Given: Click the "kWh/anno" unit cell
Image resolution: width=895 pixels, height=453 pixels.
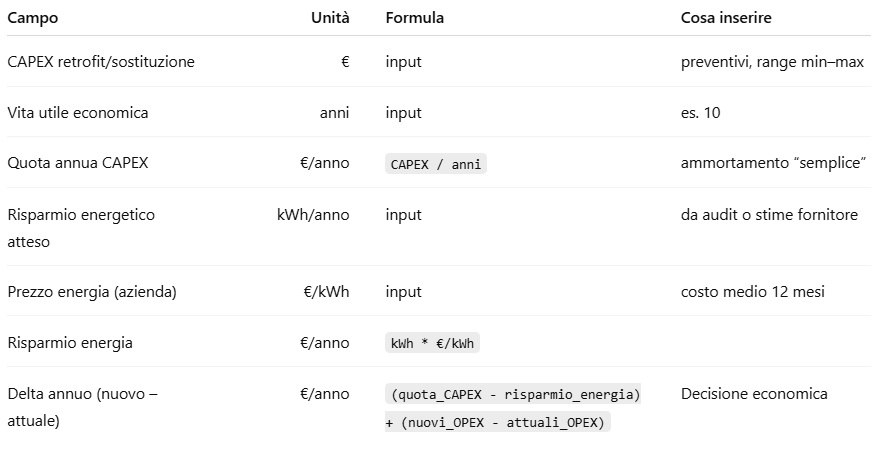Looking at the screenshot, I should [313, 215].
